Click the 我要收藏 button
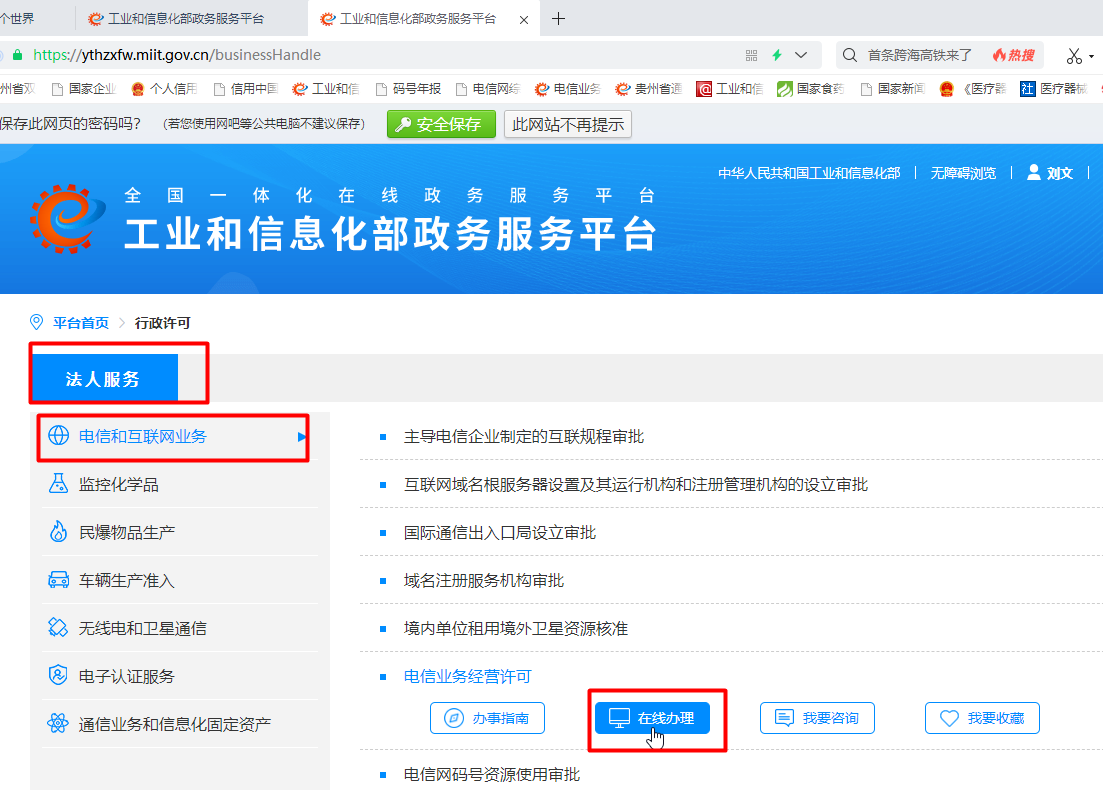1103x790 pixels. click(x=982, y=718)
